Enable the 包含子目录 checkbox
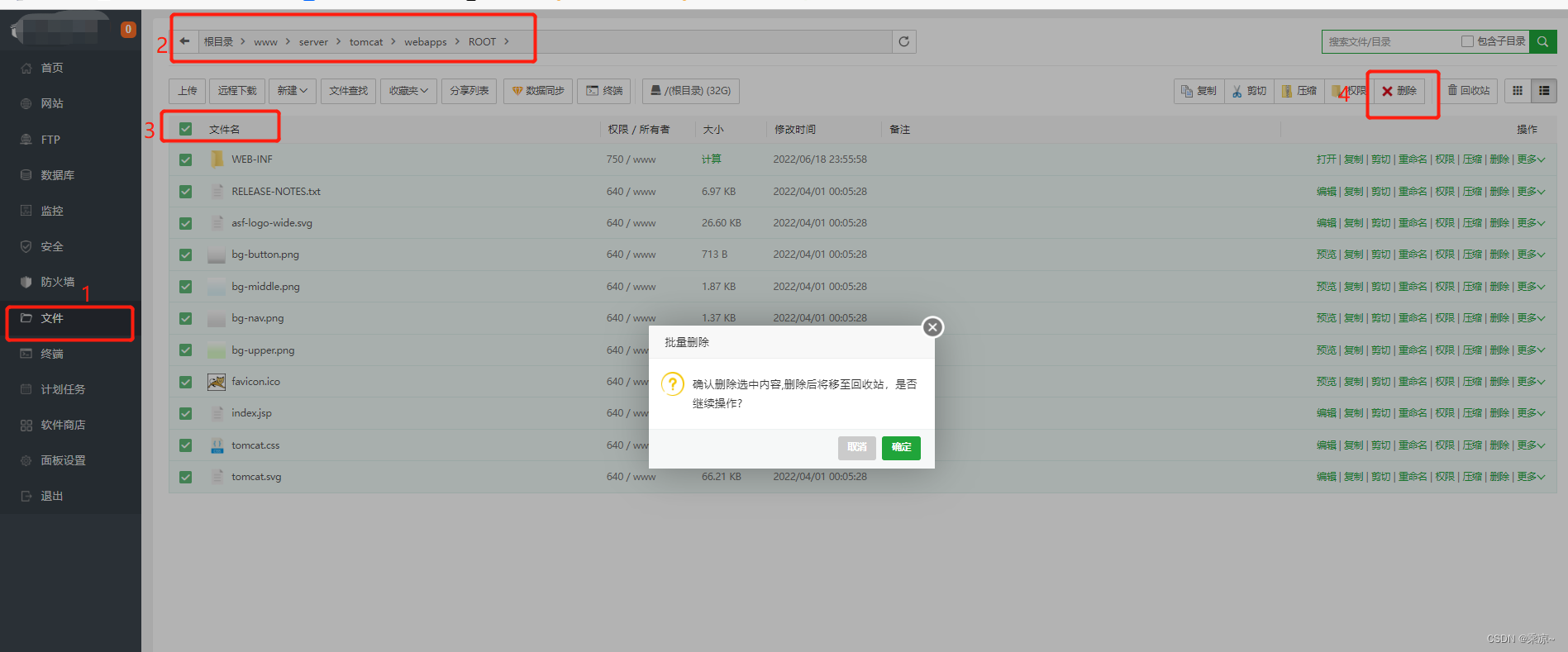This screenshot has height=652, width=1568. (x=1467, y=41)
